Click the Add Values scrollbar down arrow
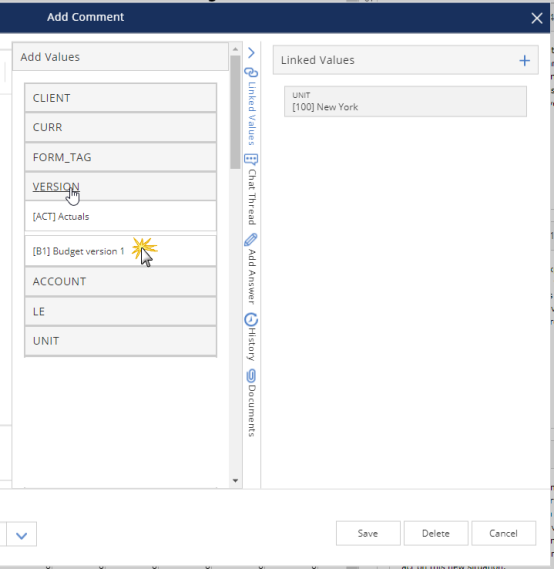The height and width of the screenshot is (569, 554). click(235, 480)
